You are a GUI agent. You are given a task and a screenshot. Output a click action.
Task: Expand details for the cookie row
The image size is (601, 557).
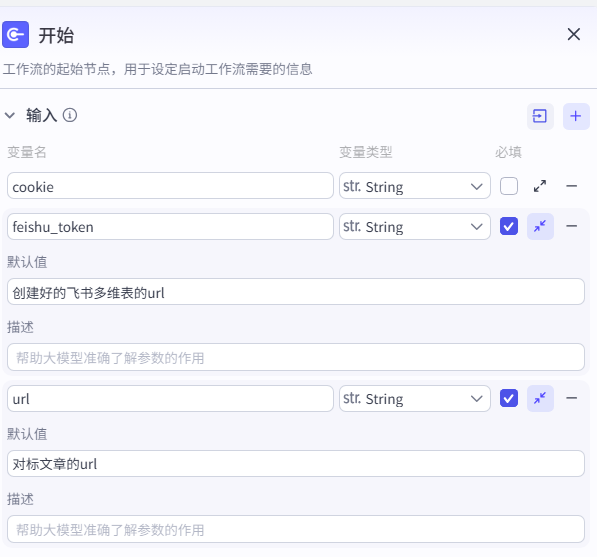point(540,186)
